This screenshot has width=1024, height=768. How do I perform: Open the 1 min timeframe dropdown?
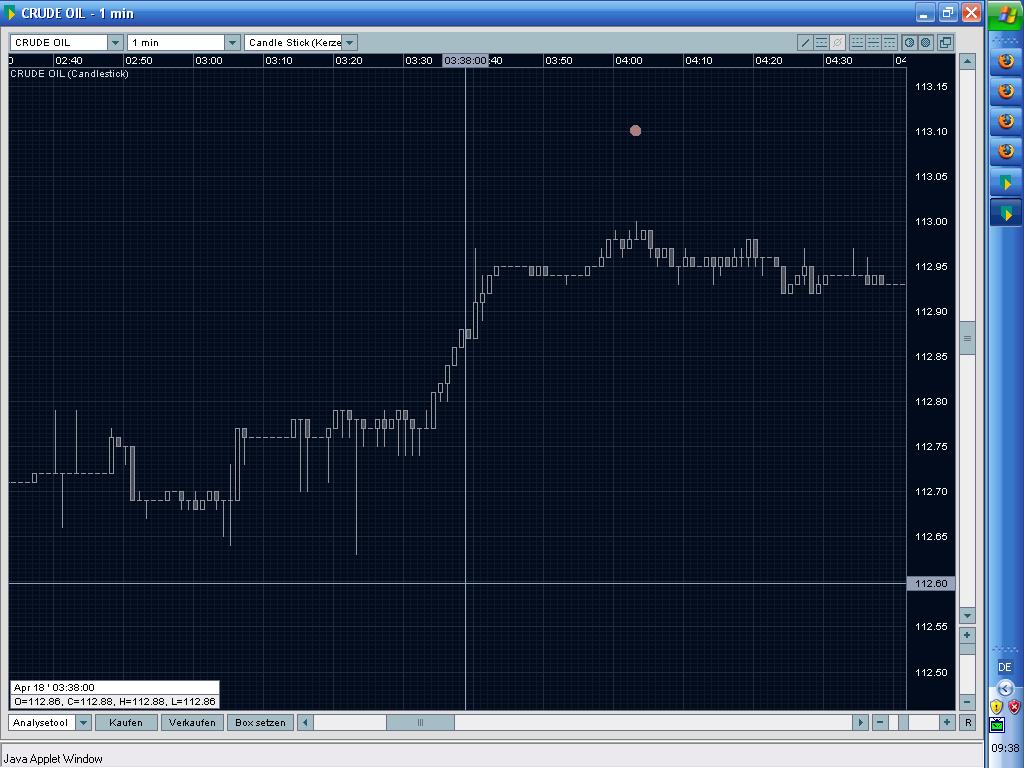(232, 43)
